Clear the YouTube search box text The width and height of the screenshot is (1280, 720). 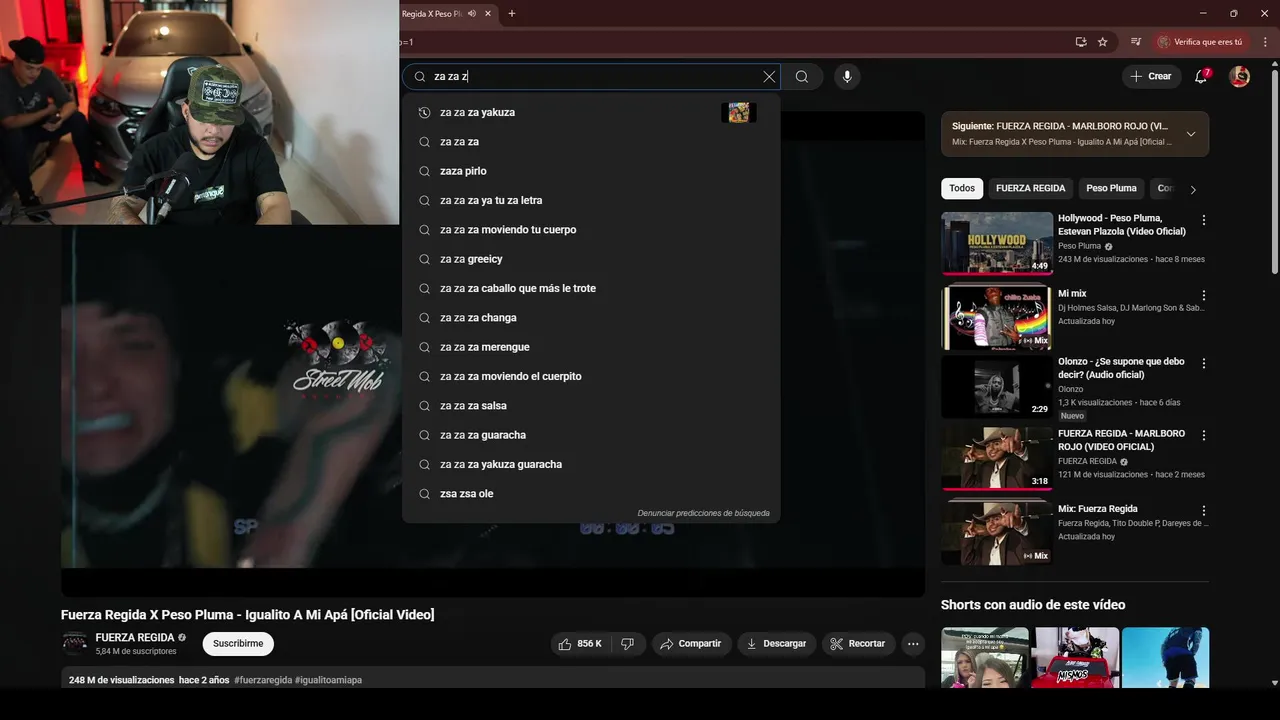769,77
